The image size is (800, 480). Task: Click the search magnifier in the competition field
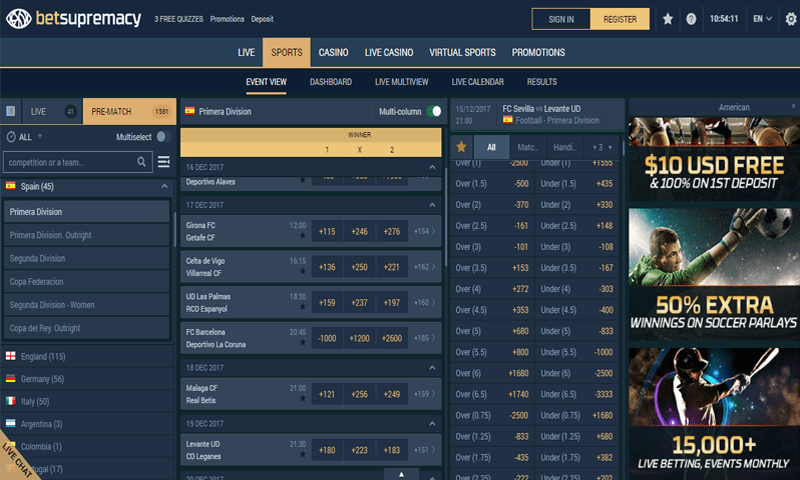pos(143,162)
